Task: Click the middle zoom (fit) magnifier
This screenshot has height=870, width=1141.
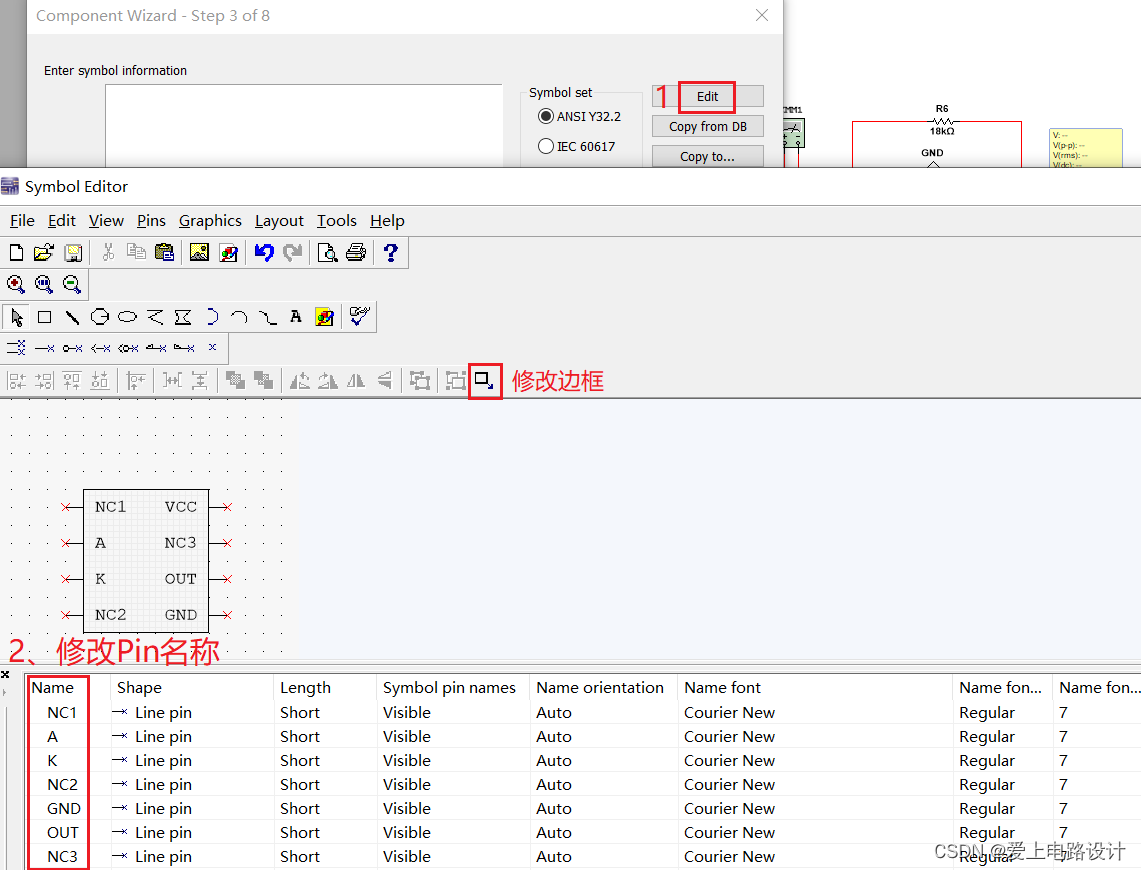Action: click(x=44, y=284)
